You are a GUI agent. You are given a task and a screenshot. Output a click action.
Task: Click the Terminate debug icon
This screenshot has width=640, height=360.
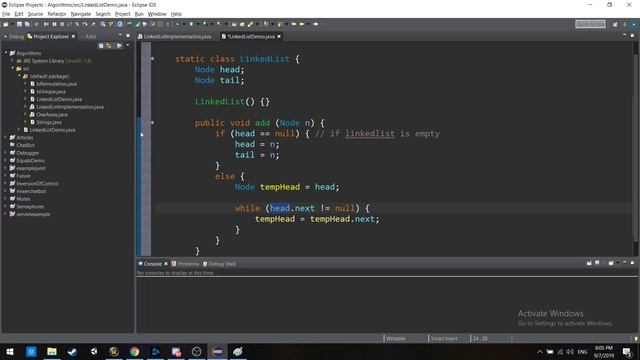tap(62, 24)
